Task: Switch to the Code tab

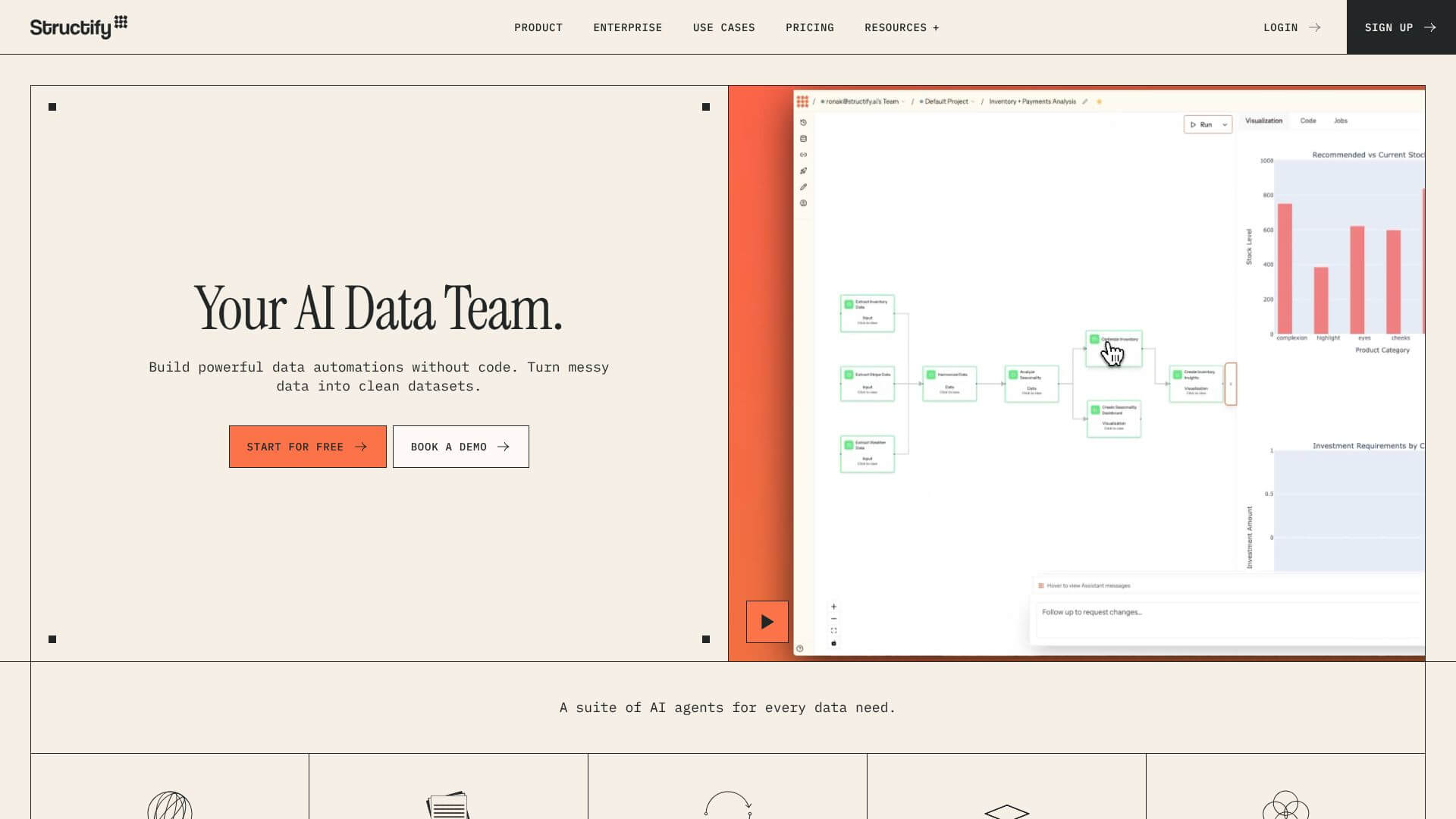Action: (x=1307, y=121)
